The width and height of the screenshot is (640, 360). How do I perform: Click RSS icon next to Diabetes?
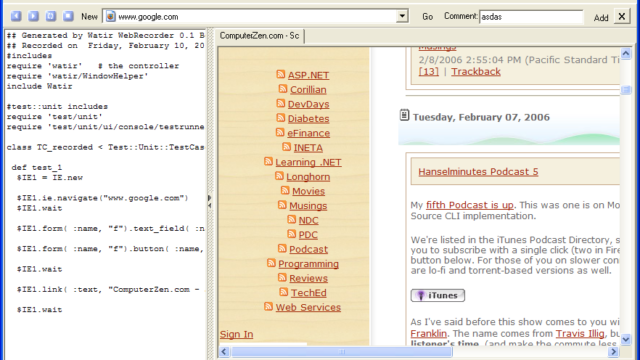point(280,118)
